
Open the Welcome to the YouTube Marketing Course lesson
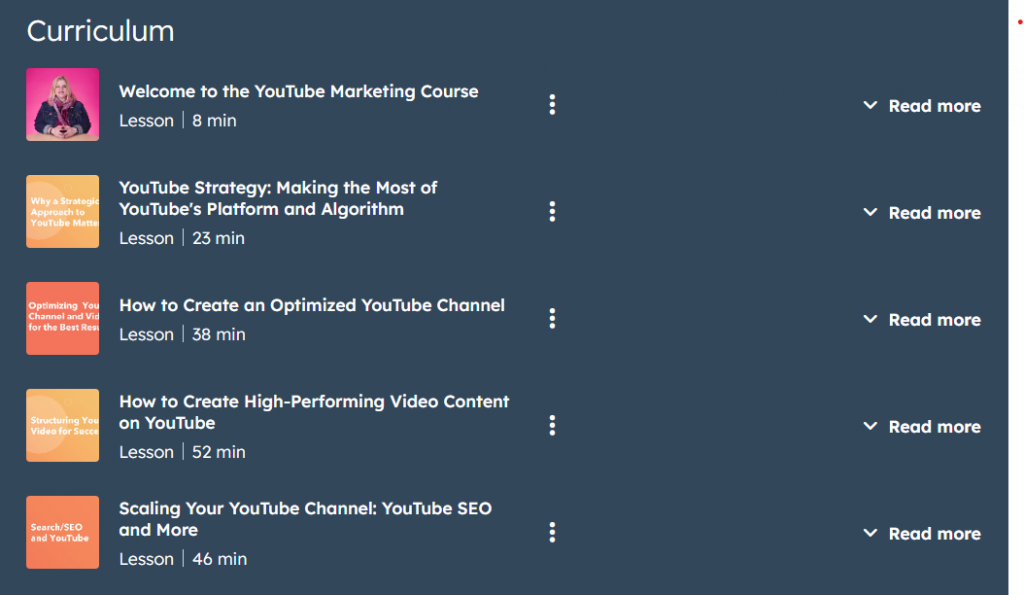coord(298,91)
